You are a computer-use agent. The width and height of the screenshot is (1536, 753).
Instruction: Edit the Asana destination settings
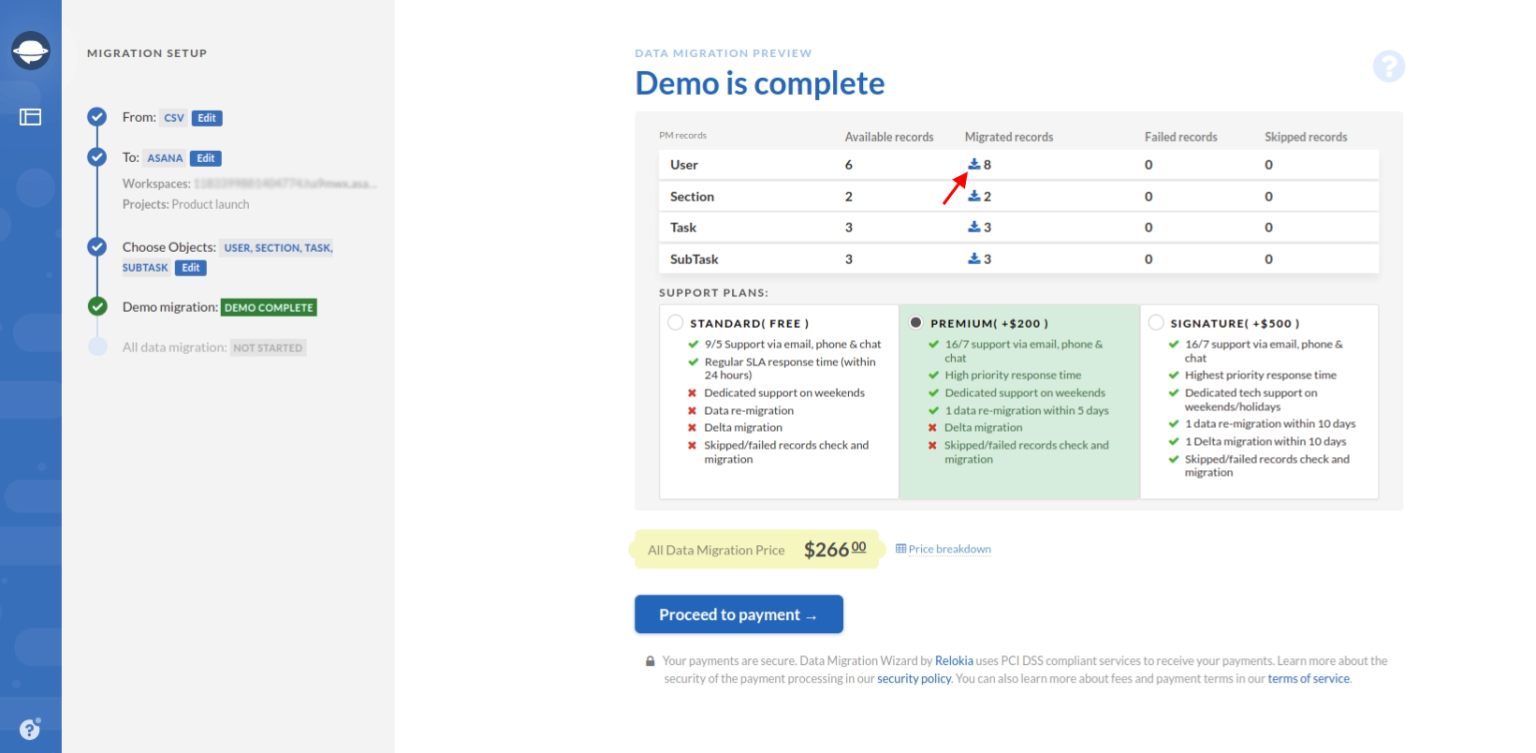(x=205, y=157)
